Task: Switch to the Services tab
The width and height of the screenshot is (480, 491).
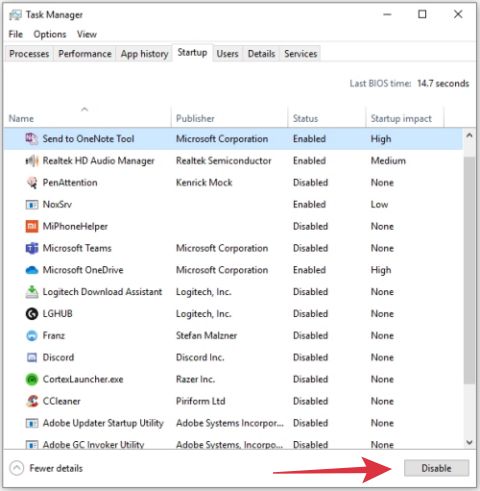Action: point(300,54)
